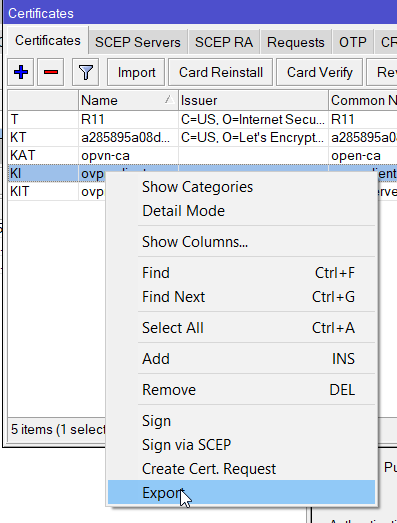The width and height of the screenshot is (397, 523).
Task: Click the Card Verify button
Action: click(x=320, y=72)
